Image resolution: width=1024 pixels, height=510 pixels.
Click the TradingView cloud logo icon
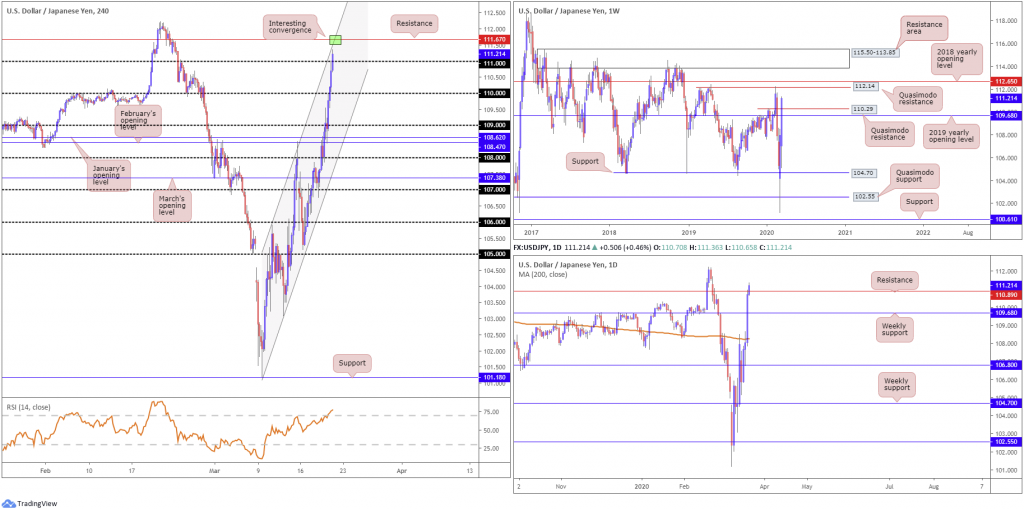click(x=8, y=503)
